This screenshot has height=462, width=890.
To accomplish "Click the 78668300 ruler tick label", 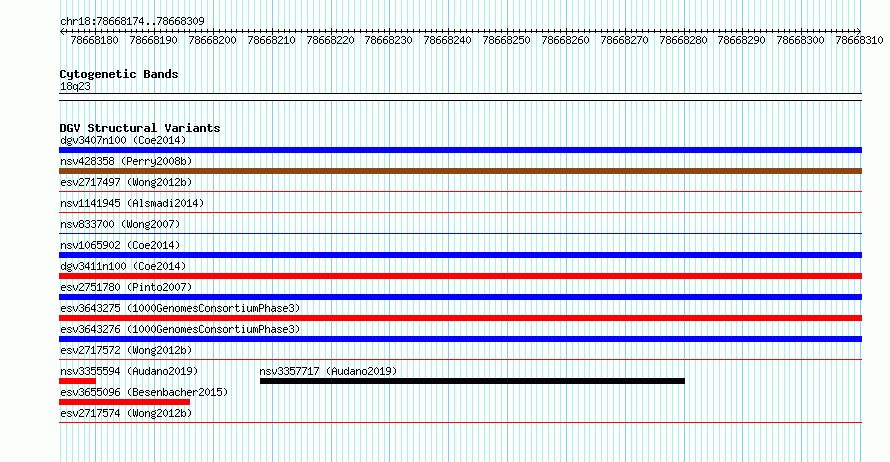I will point(800,40).
